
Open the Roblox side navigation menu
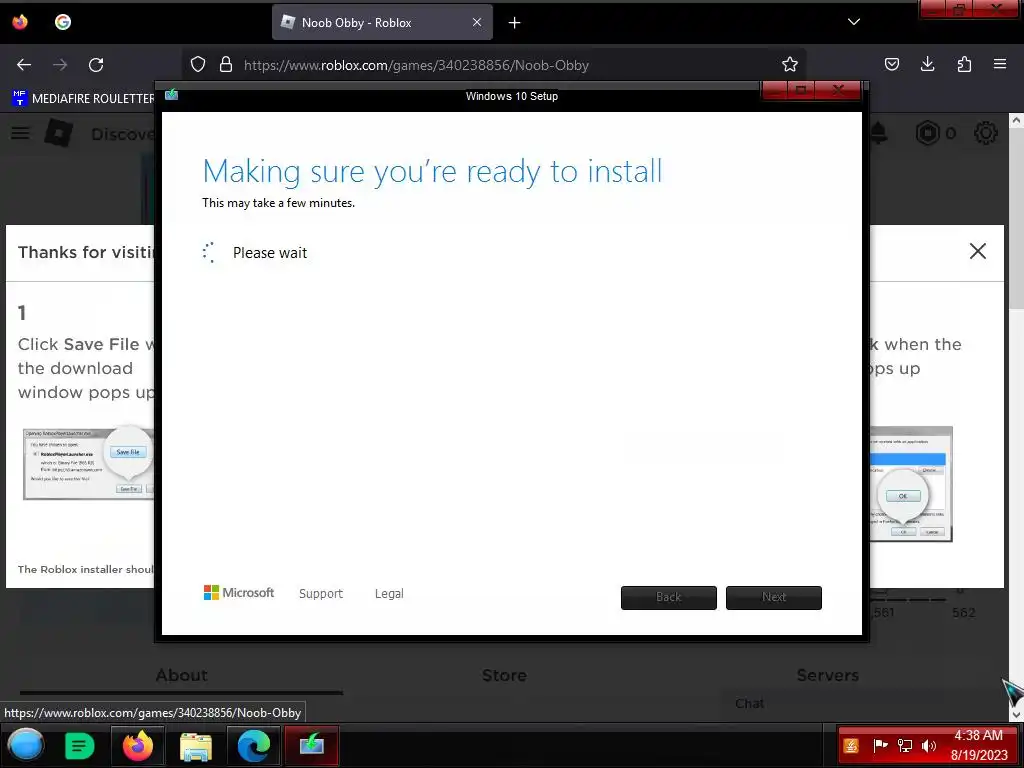click(x=21, y=133)
